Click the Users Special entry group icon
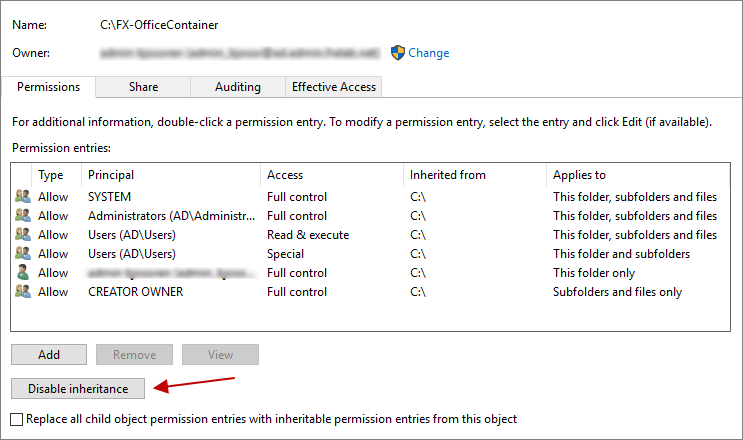Screen dimensions: 743x440 23,254
